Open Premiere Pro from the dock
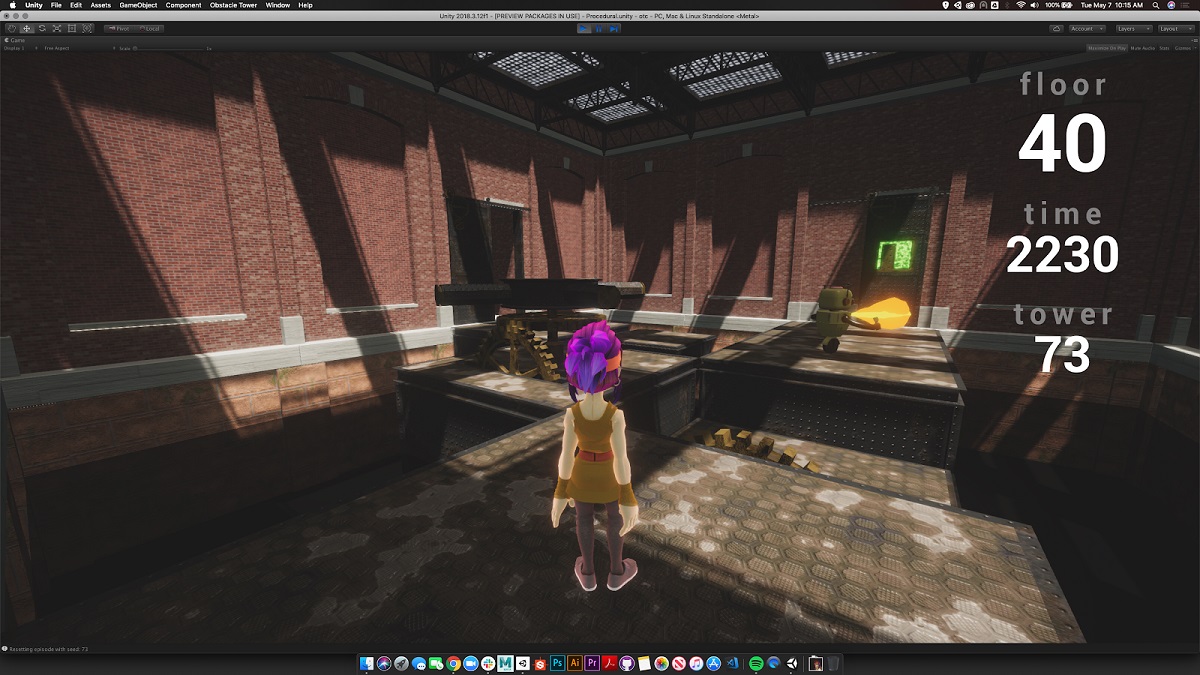Image resolution: width=1200 pixels, height=675 pixels. pos(592,663)
